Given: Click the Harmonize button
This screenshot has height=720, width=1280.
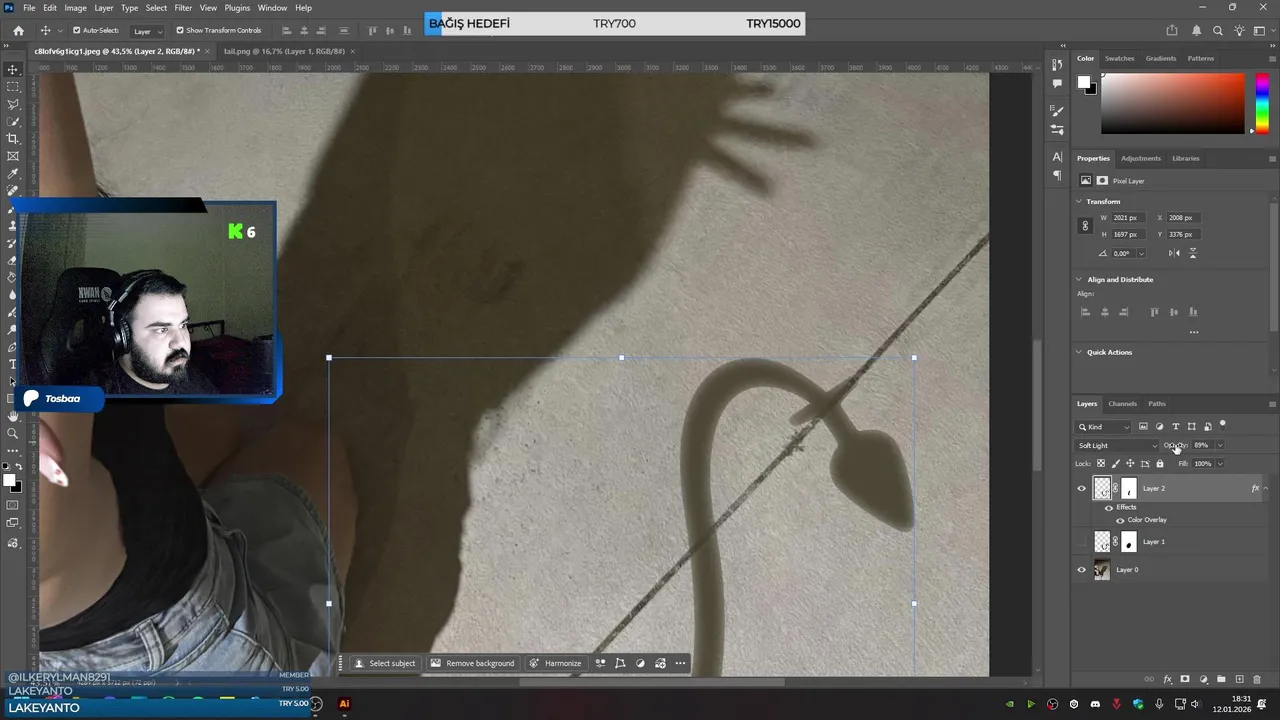Looking at the screenshot, I should tap(555, 663).
